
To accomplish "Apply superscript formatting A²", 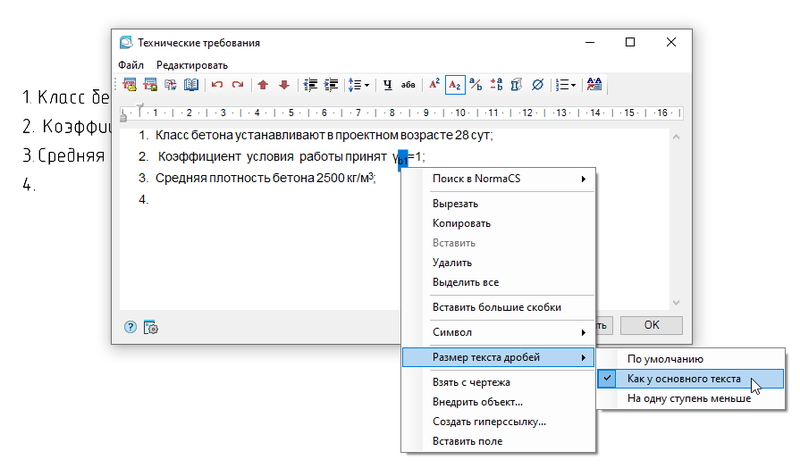I will pos(434,85).
